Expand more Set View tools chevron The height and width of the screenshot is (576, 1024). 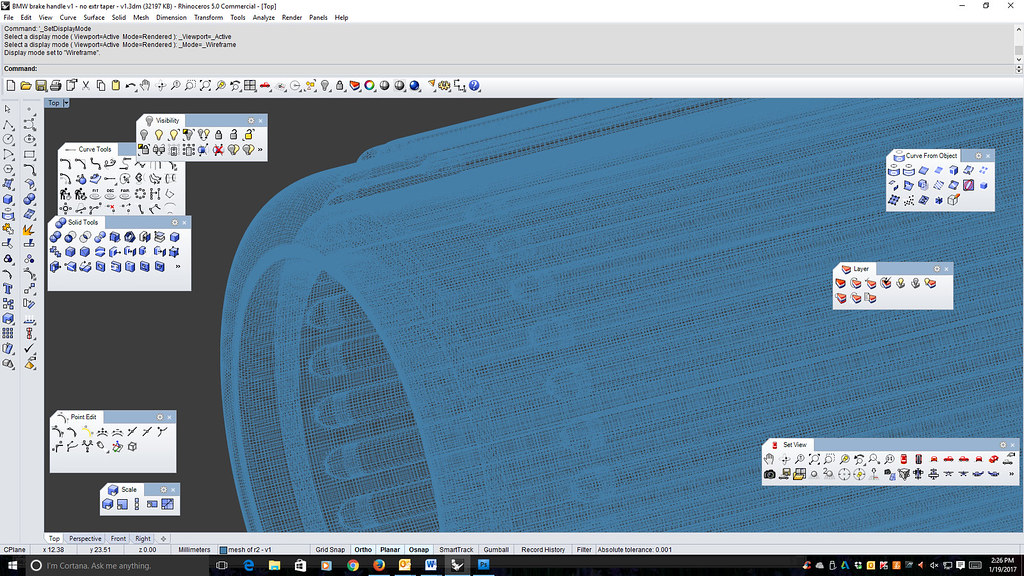pos(1012,474)
